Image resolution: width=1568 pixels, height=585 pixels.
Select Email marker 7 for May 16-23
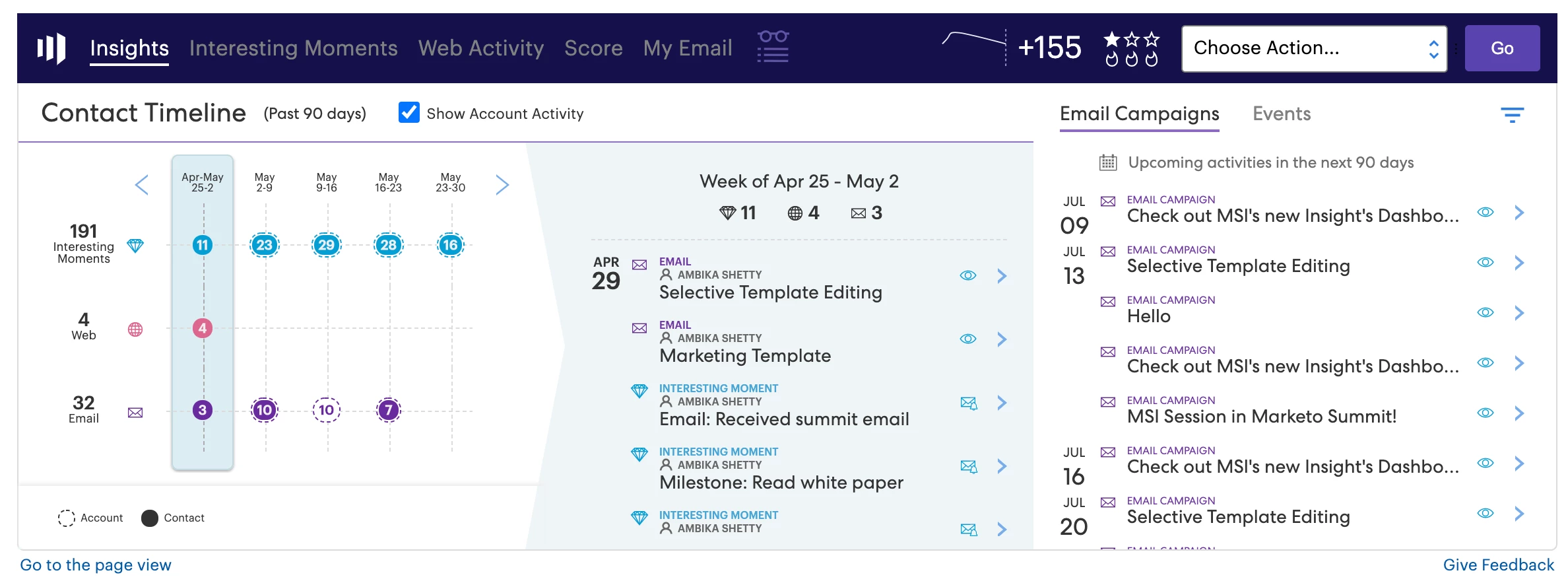click(x=389, y=410)
